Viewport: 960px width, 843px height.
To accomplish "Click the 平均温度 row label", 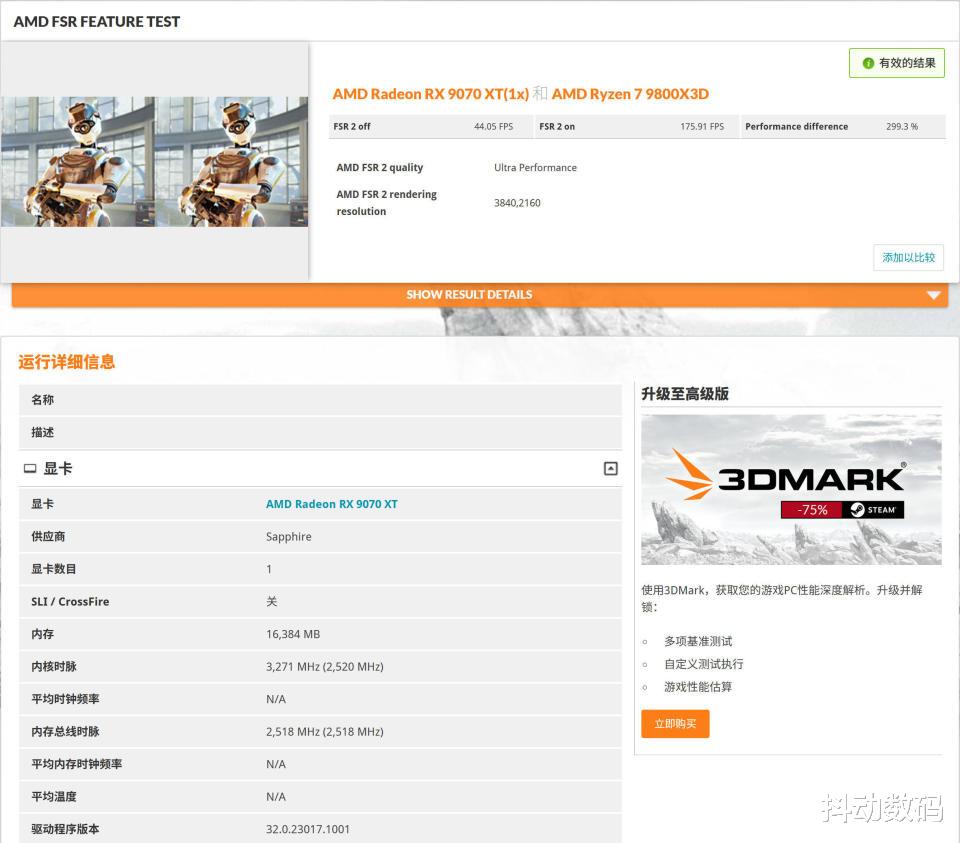I will tap(54, 796).
